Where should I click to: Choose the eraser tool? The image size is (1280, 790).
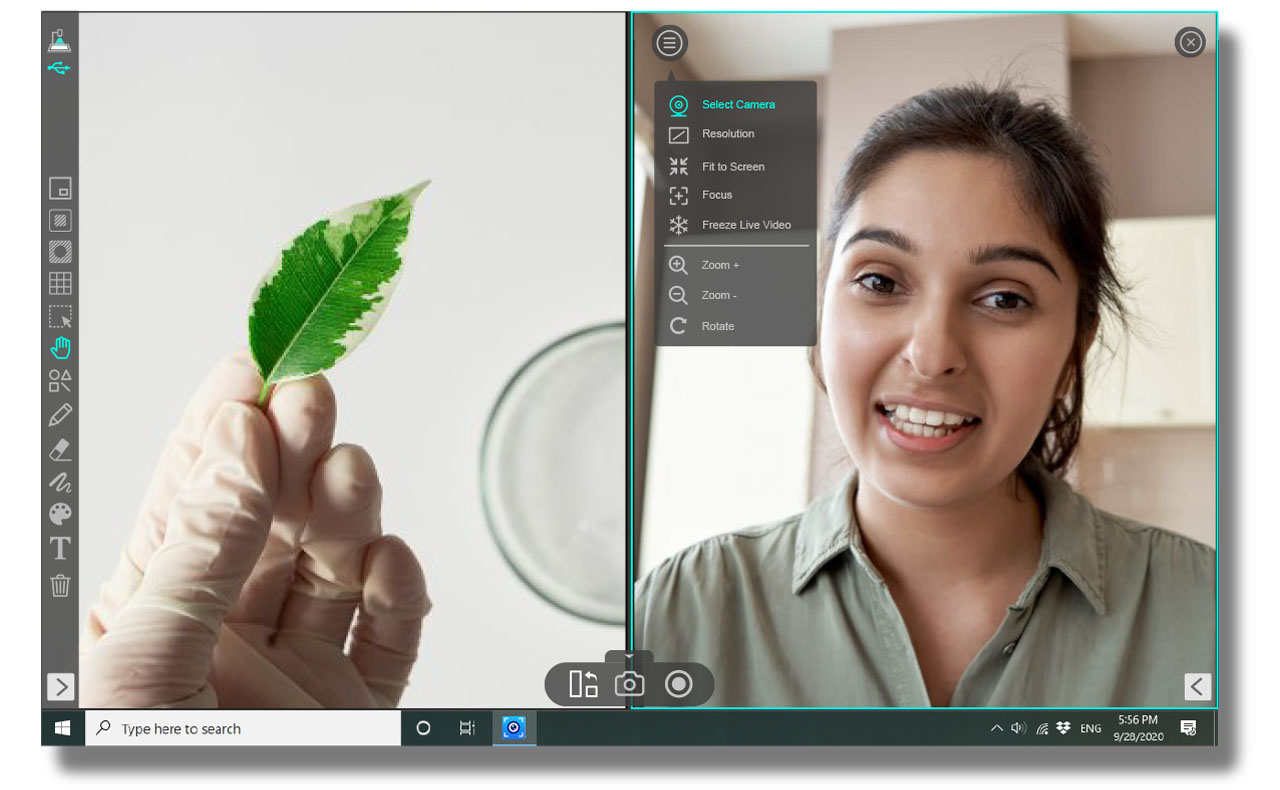[x=60, y=449]
